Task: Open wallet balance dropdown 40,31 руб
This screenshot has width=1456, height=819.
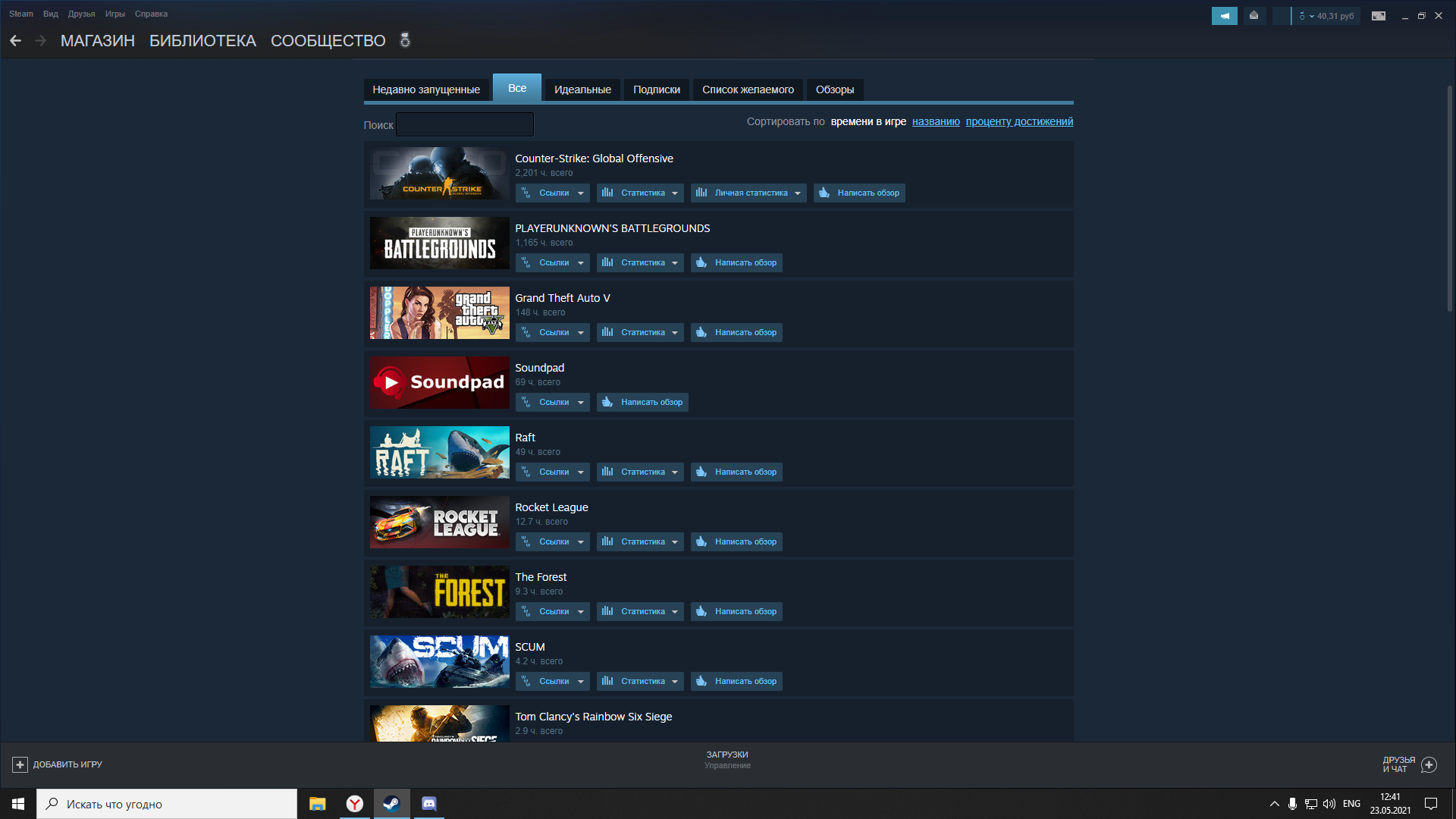Action: 1326,16
